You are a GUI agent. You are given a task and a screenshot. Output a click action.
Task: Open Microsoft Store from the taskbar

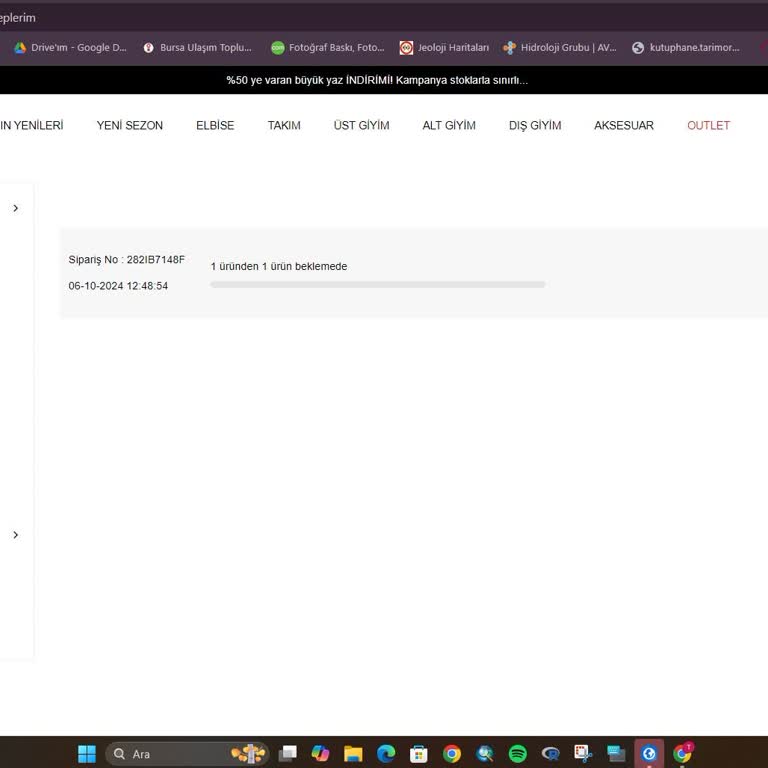tap(419, 753)
